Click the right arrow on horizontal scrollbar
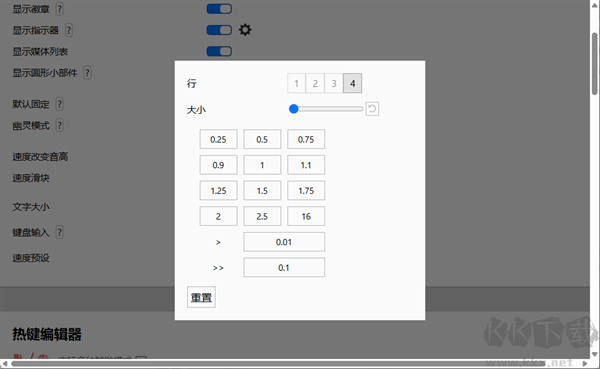Viewport: 600px width, 369px height. coord(585,363)
